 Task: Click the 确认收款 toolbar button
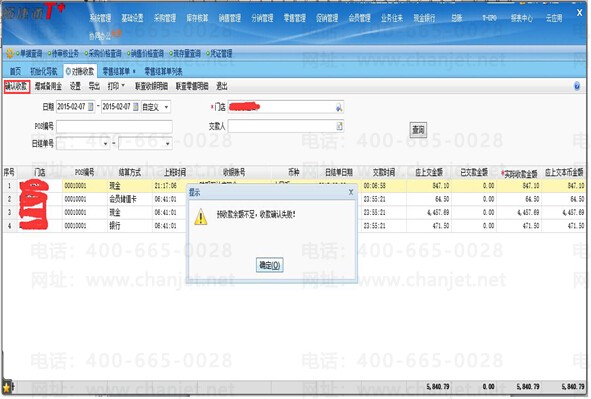point(17,86)
